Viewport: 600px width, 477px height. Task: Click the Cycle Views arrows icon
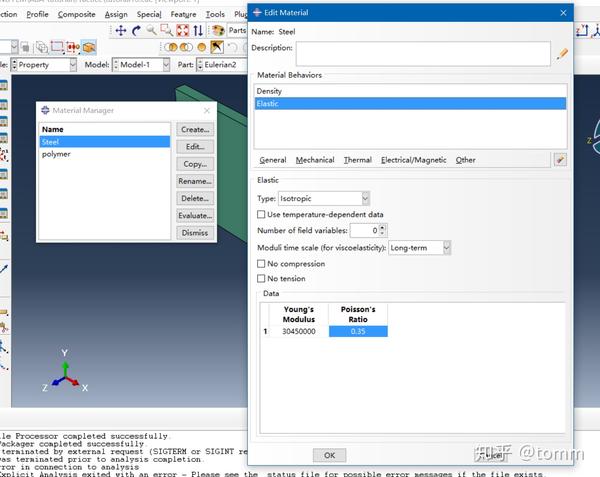coord(198,31)
